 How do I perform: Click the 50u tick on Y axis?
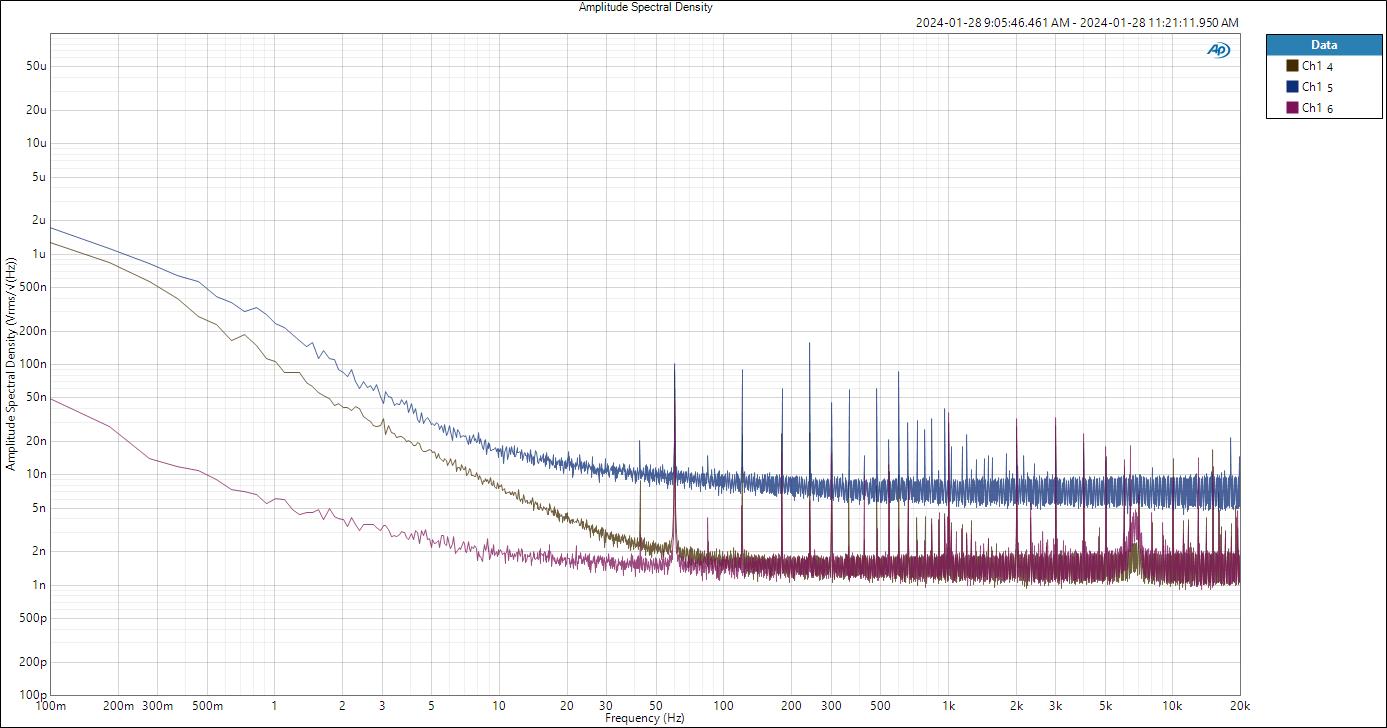pyautogui.click(x=36, y=66)
